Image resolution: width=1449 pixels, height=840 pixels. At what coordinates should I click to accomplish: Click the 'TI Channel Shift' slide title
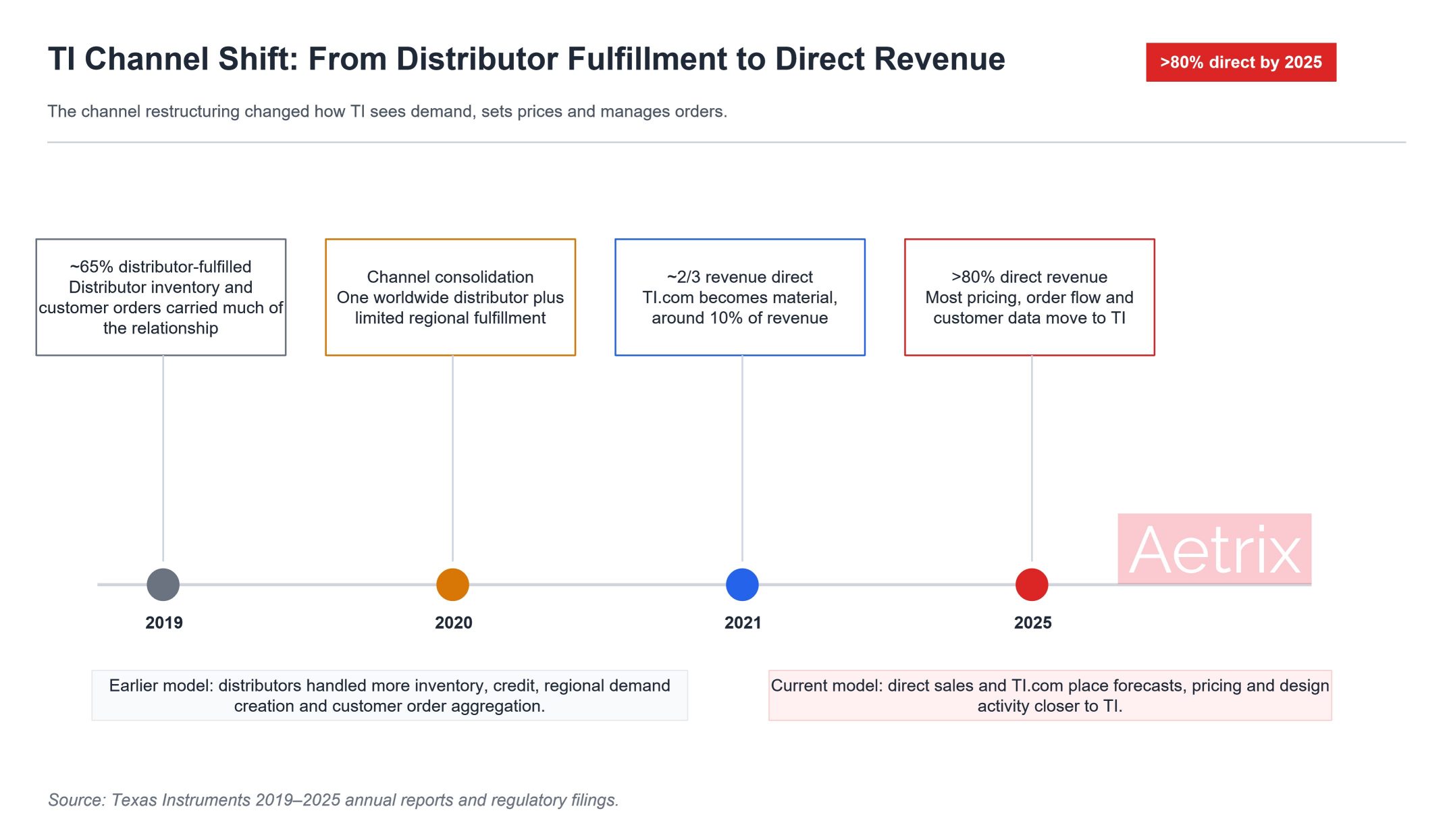tap(527, 59)
